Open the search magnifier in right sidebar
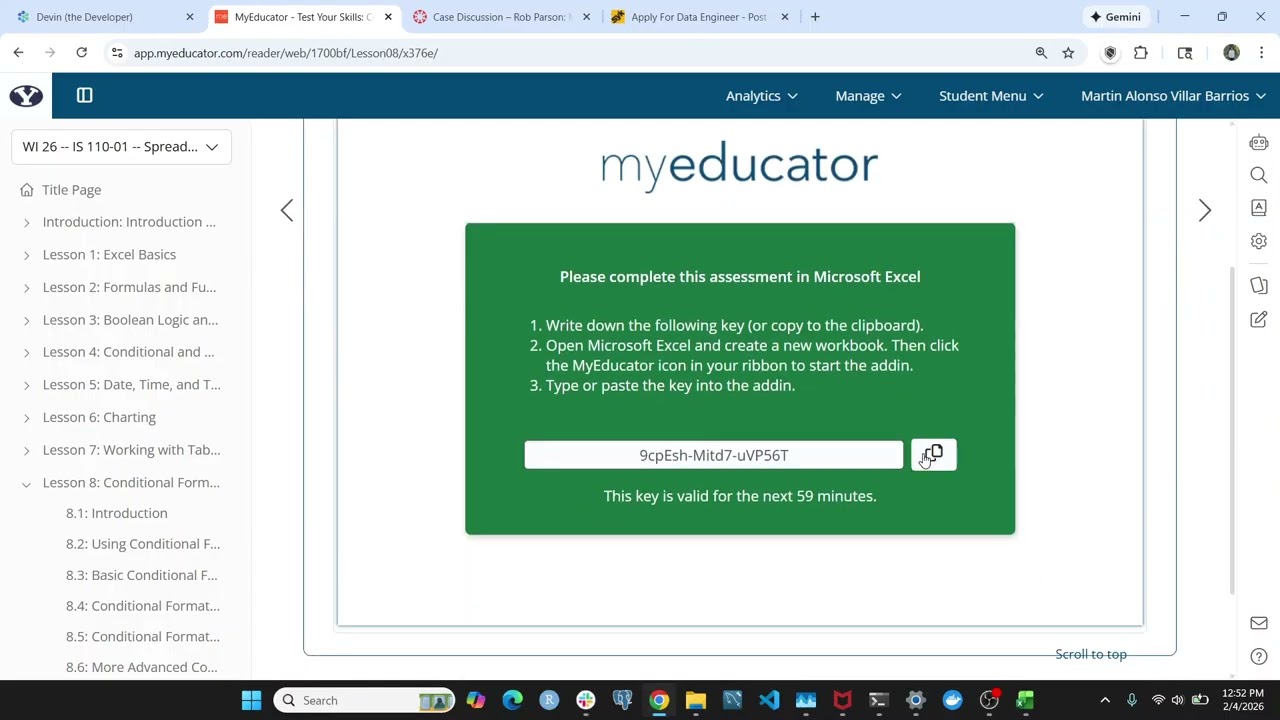 [x=1259, y=175]
